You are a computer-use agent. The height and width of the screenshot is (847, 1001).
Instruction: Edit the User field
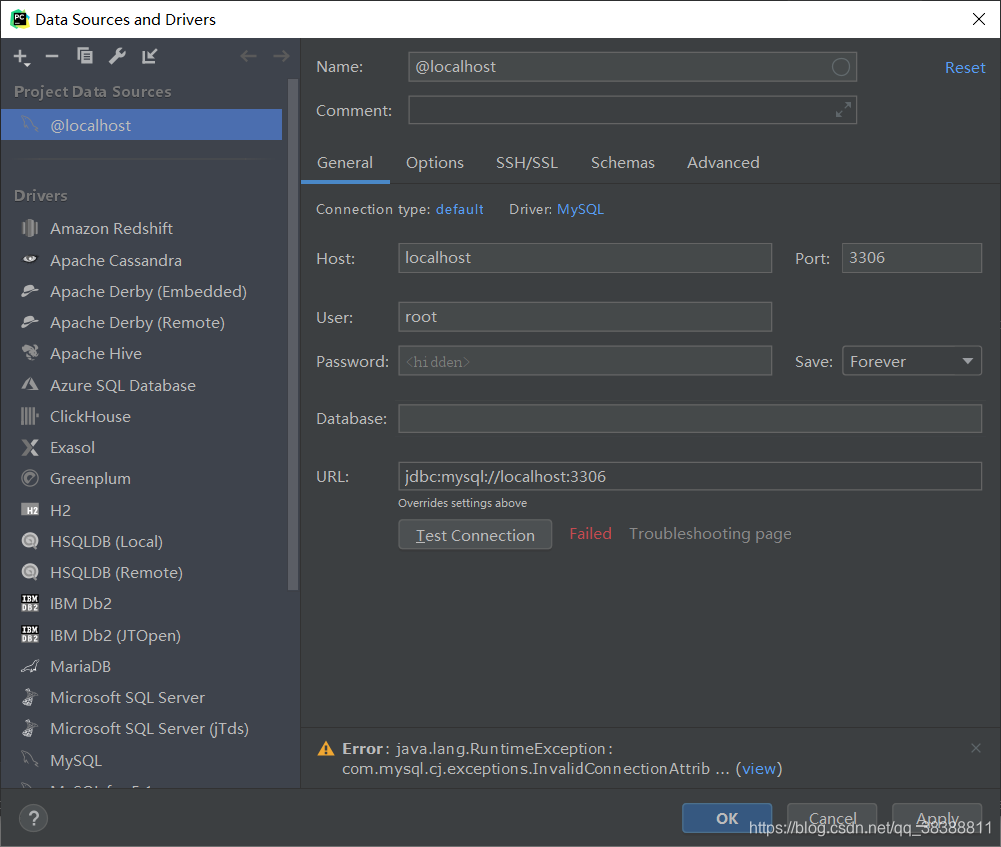point(585,317)
